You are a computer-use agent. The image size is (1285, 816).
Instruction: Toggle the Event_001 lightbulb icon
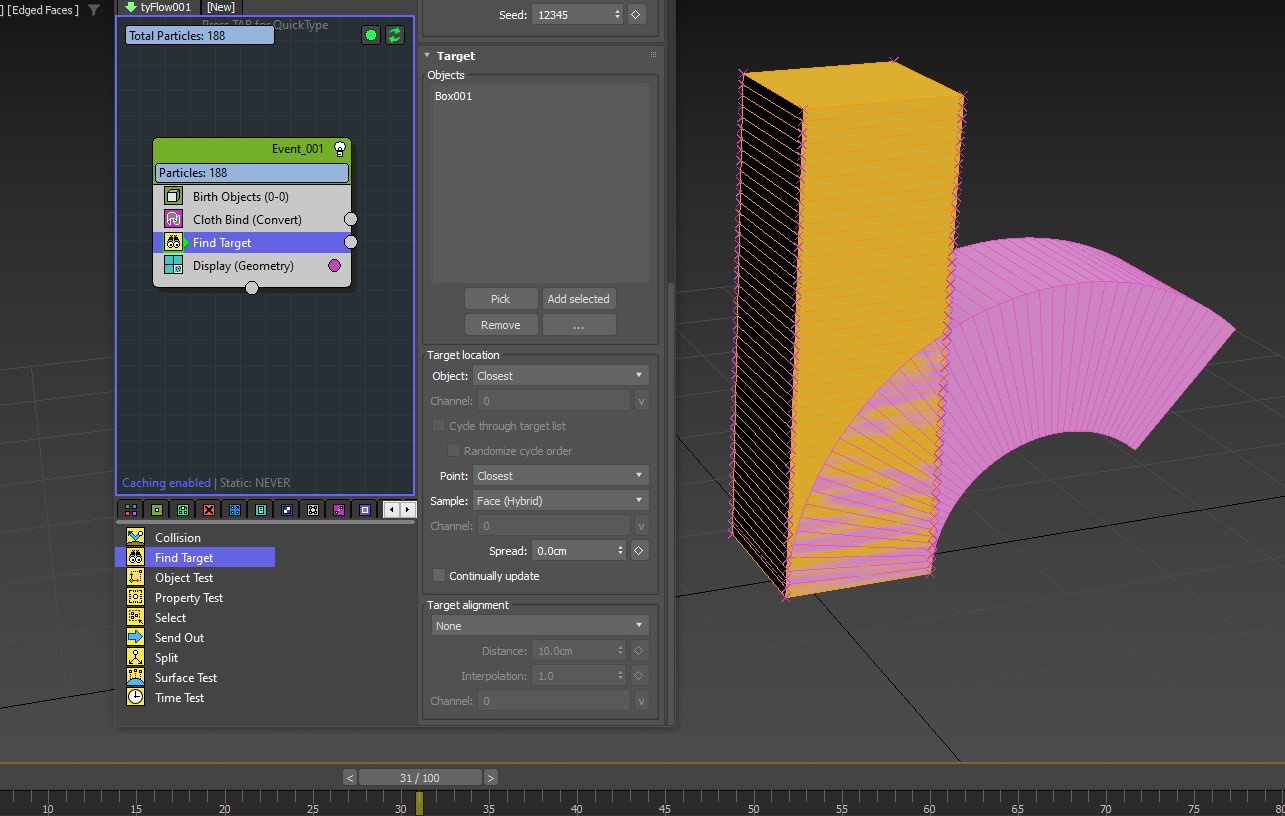point(340,149)
